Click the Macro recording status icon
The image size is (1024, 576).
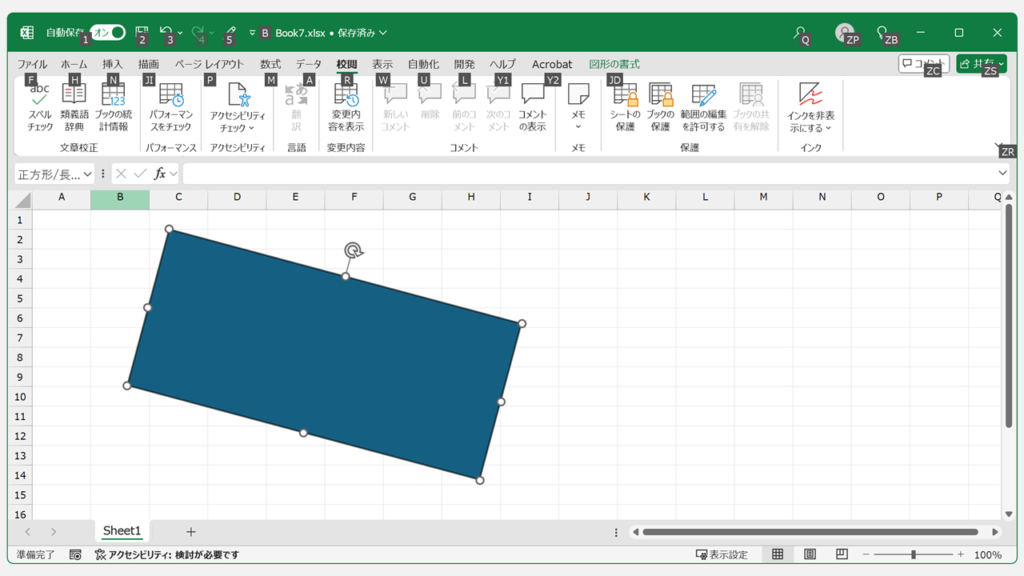[76, 554]
